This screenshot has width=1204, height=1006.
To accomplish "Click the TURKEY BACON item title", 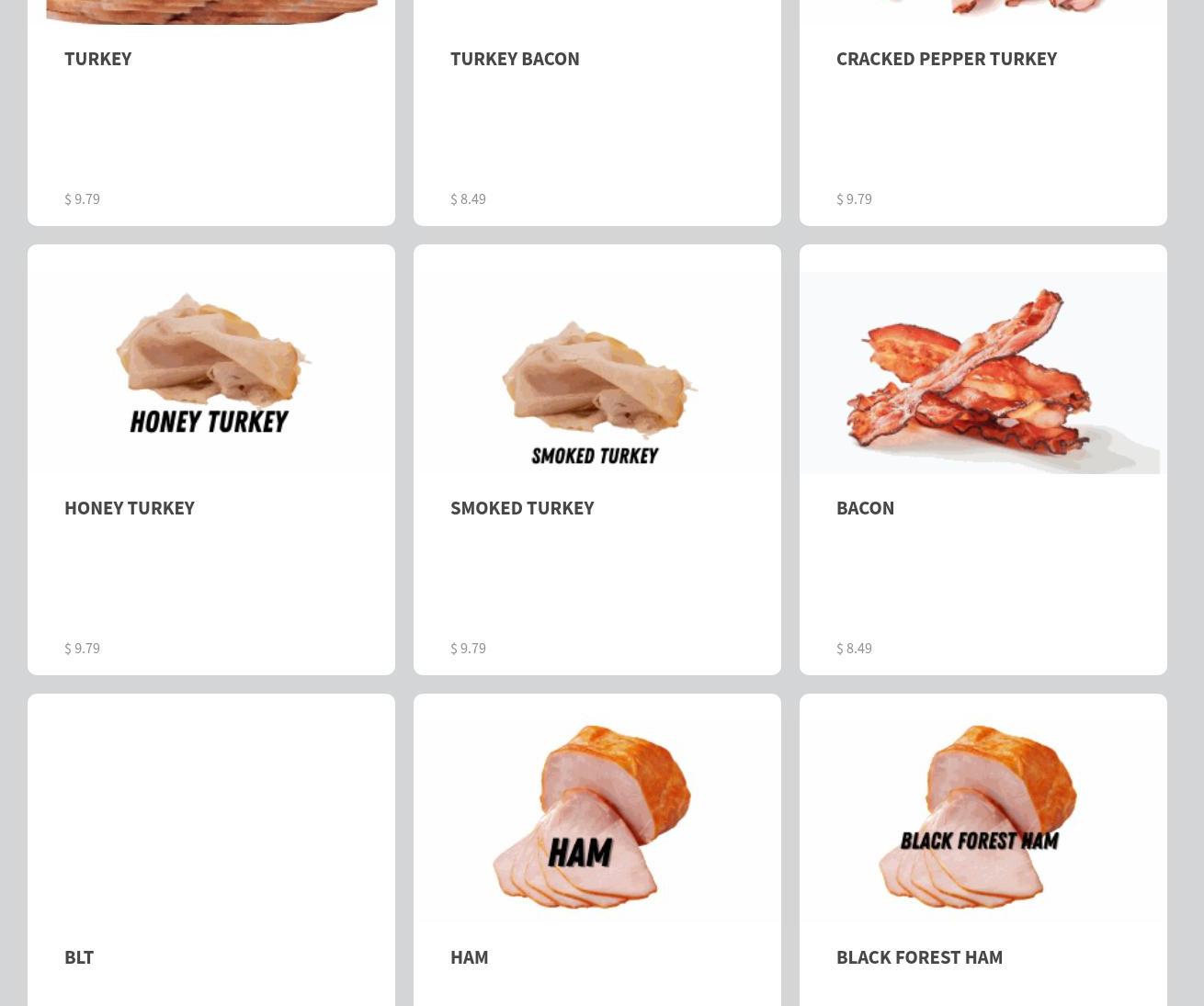I will pos(515,58).
